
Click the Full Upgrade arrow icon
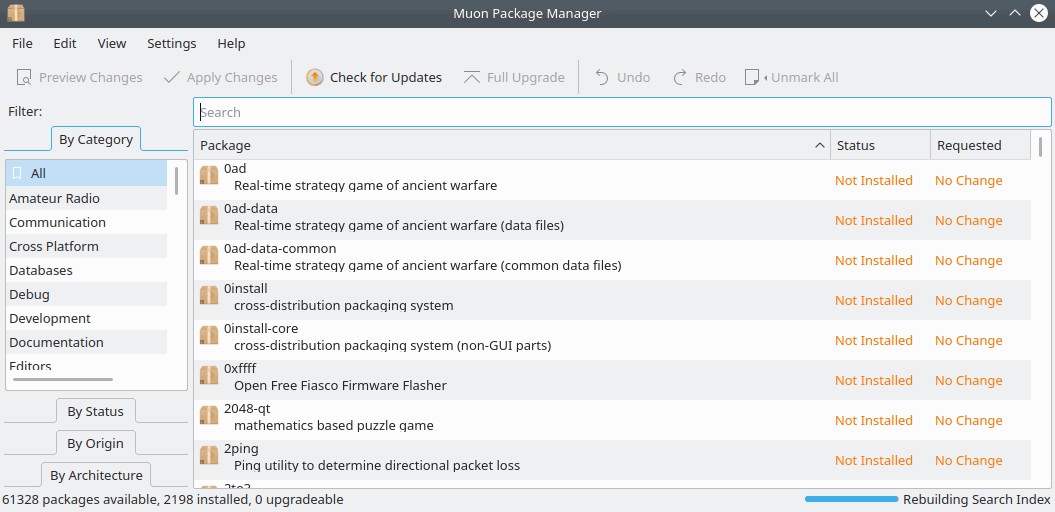pyautogui.click(x=472, y=77)
